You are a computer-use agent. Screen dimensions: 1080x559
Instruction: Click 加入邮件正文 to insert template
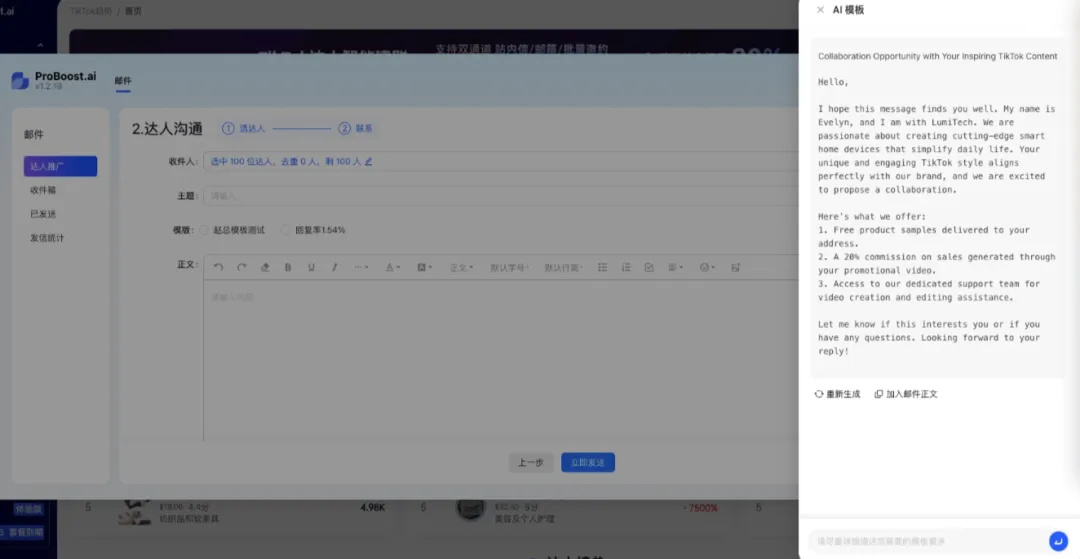pyautogui.click(x=906, y=394)
